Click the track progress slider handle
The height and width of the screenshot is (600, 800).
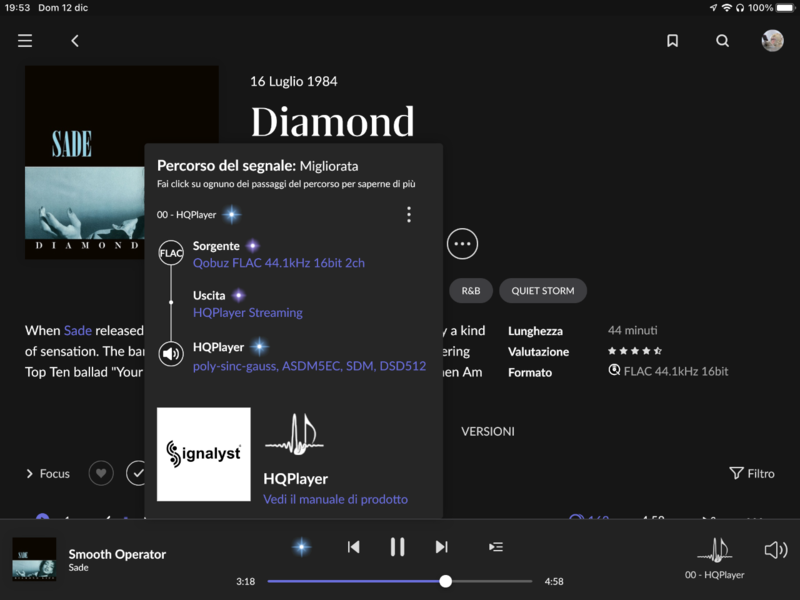[x=446, y=581]
